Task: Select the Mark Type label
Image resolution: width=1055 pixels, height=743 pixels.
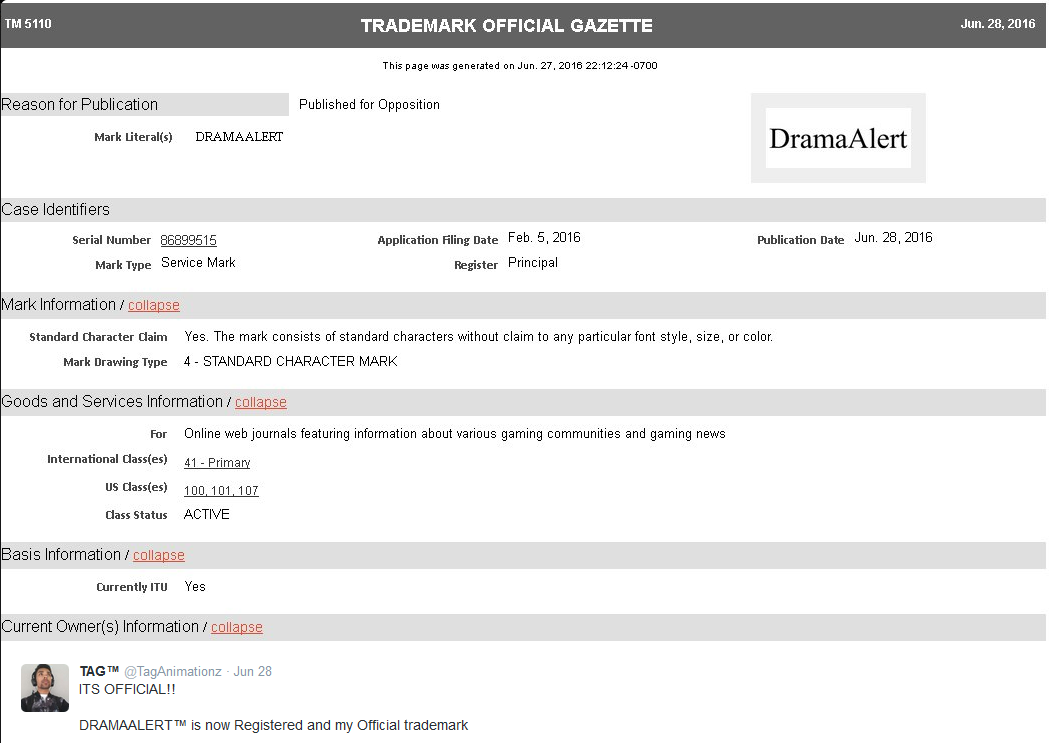Action: pos(123,265)
